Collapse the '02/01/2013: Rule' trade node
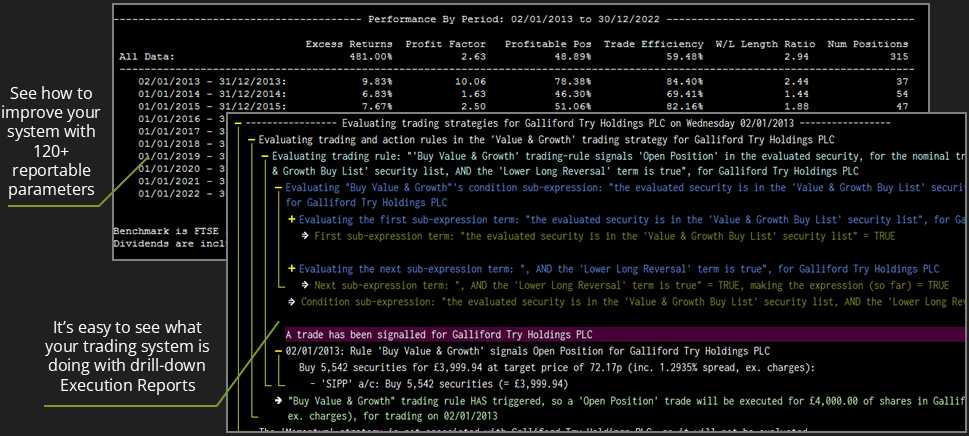This screenshot has height=436, width=969. pos(278,351)
